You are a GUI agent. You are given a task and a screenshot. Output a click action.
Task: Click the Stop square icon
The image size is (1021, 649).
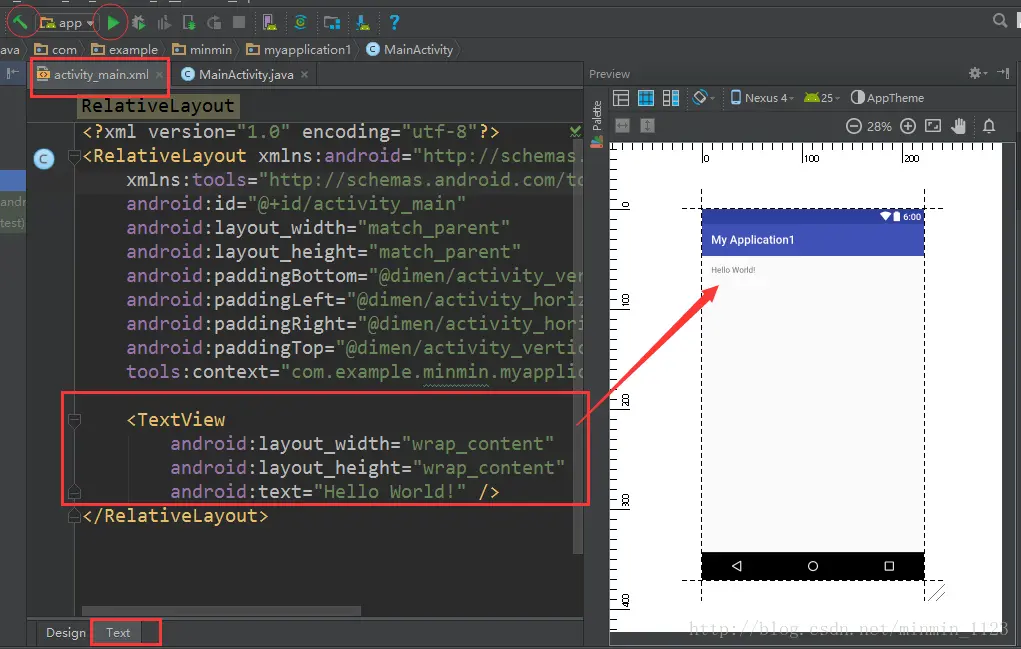click(239, 23)
